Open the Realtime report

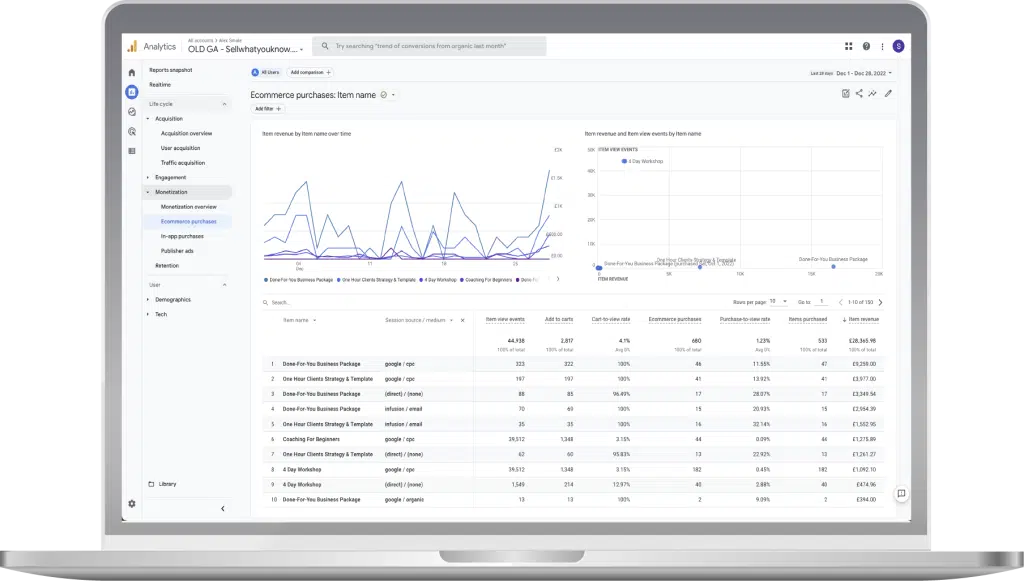160,85
